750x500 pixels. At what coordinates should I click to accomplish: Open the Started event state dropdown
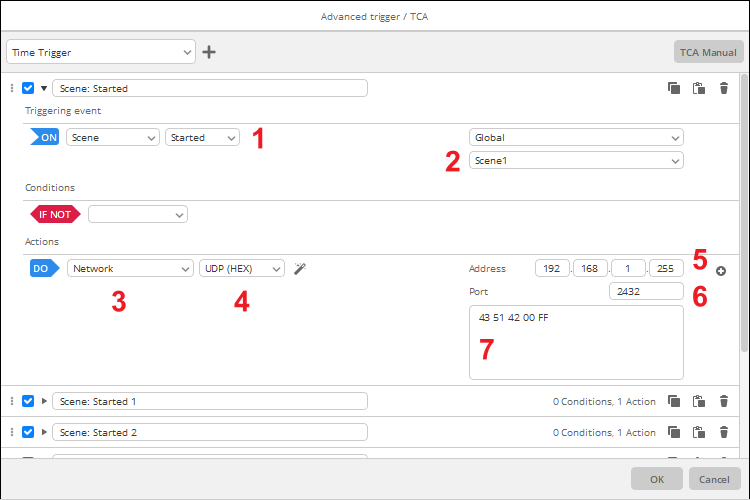tap(202, 137)
